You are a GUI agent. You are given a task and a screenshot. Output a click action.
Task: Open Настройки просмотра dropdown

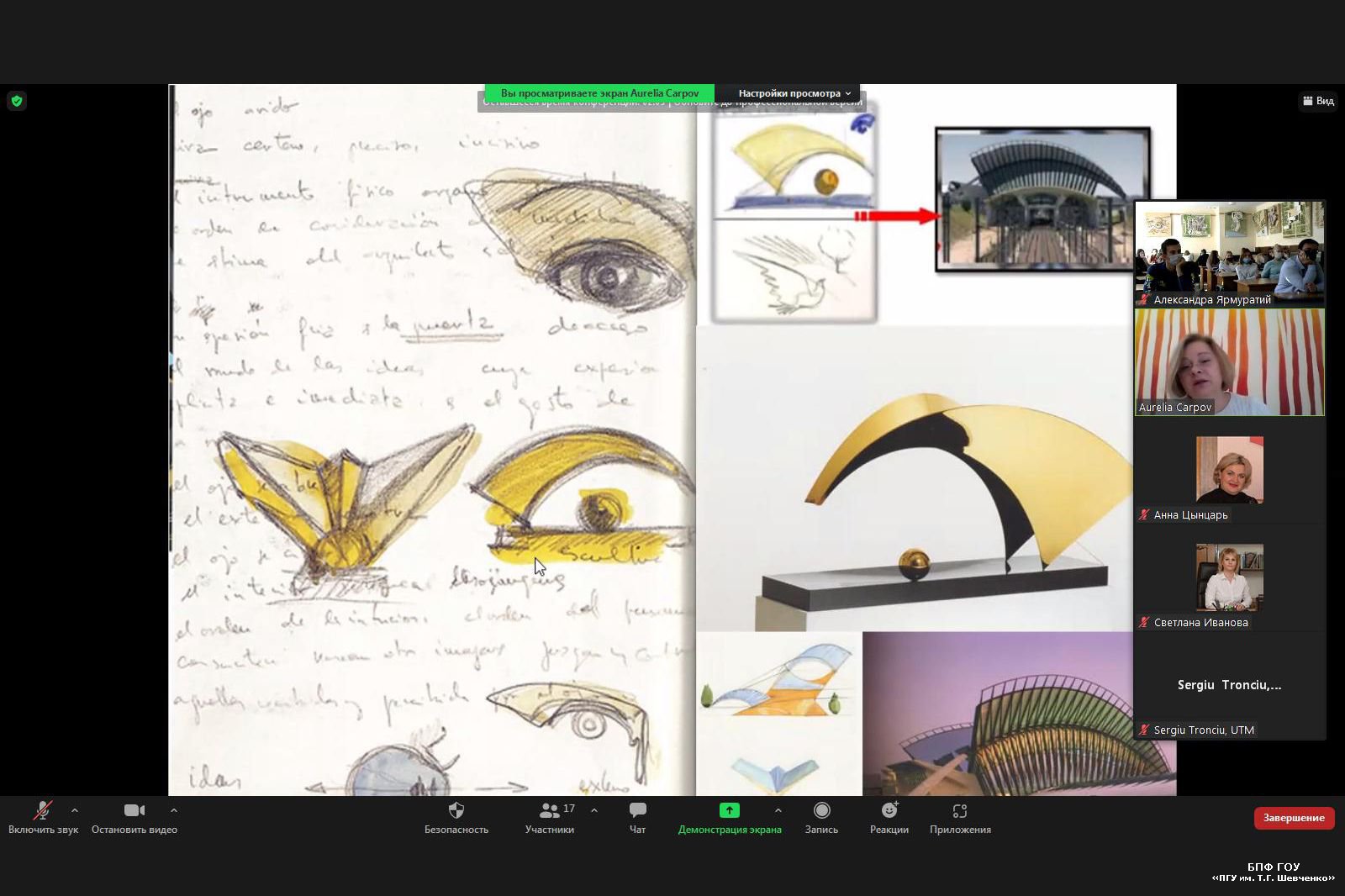(794, 93)
